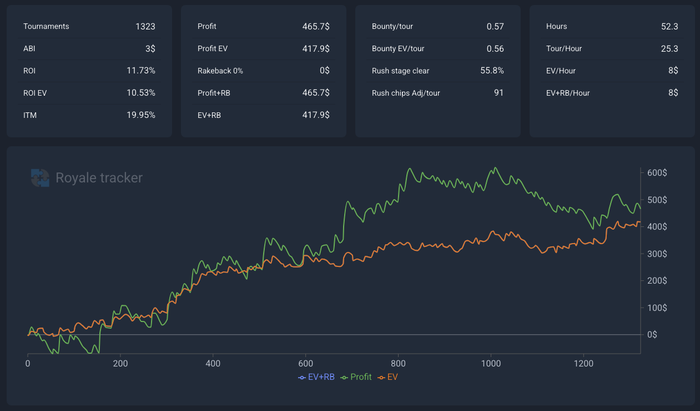Click the Tour/Hour value 25.3

coord(670,49)
